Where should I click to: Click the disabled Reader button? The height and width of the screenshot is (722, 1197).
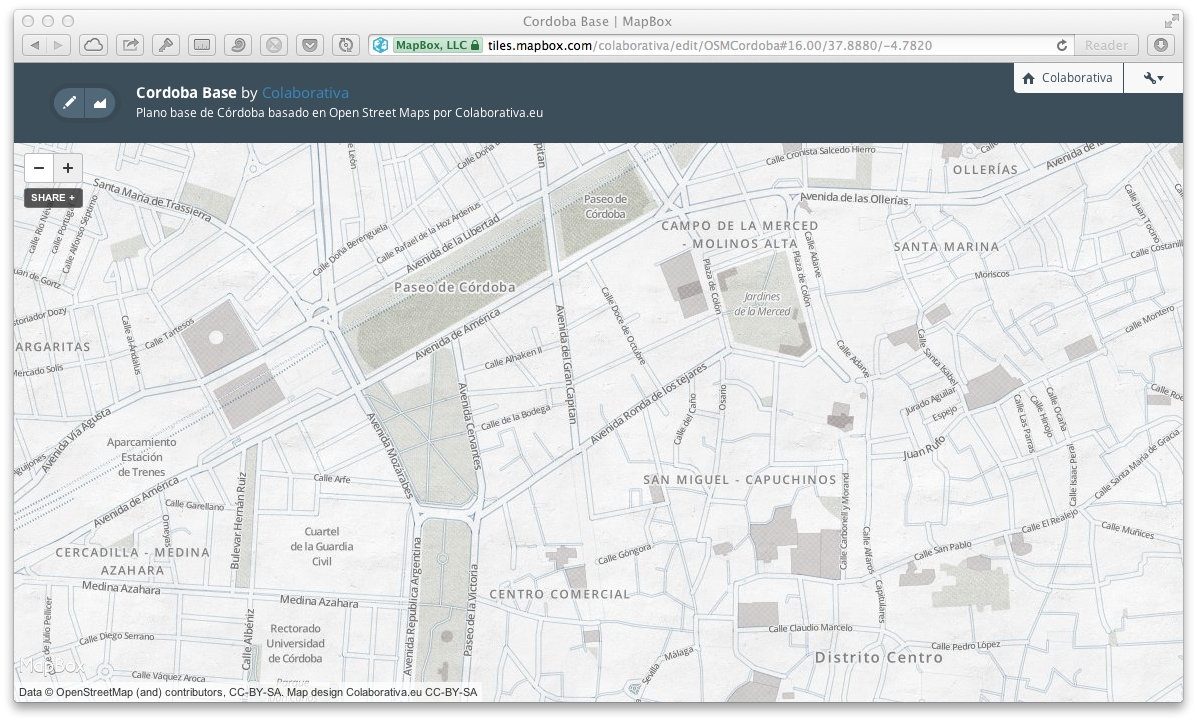click(1106, 45)
